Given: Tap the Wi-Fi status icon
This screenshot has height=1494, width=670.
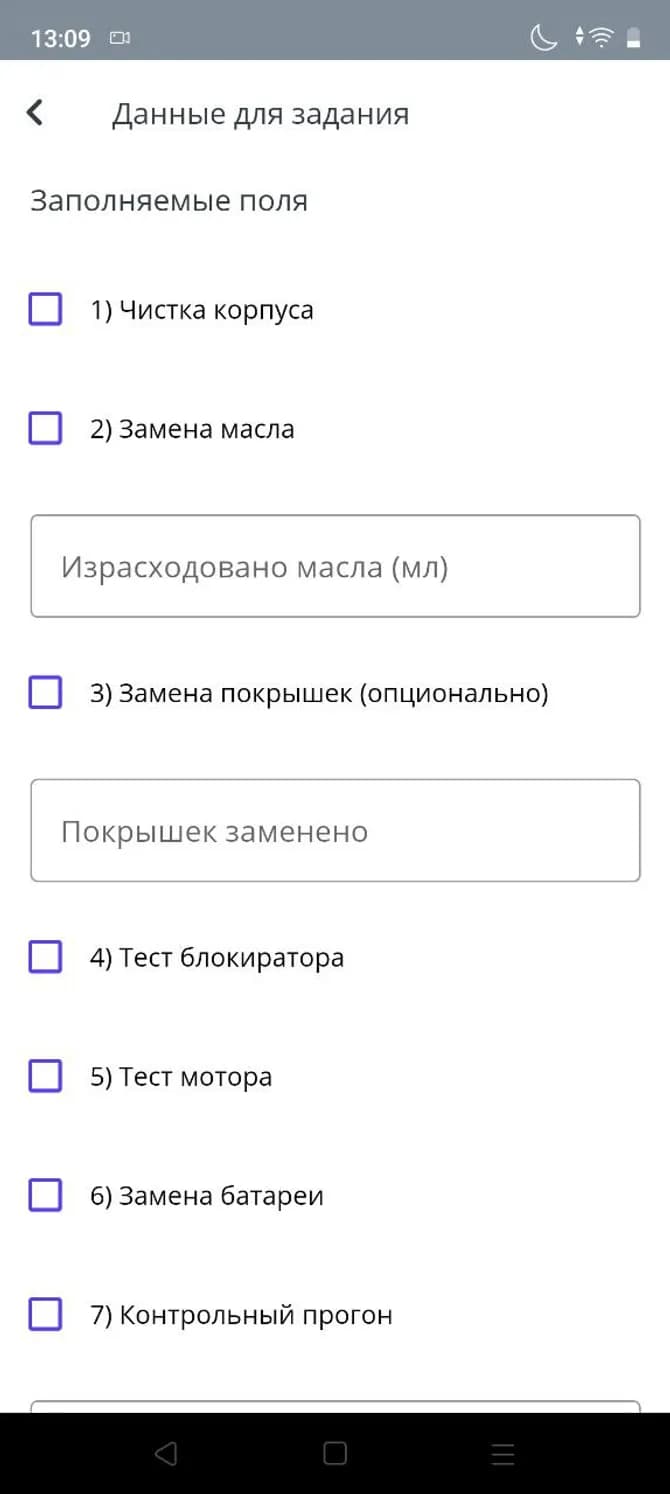Looking at the screenshot, I should coord(601,38).
